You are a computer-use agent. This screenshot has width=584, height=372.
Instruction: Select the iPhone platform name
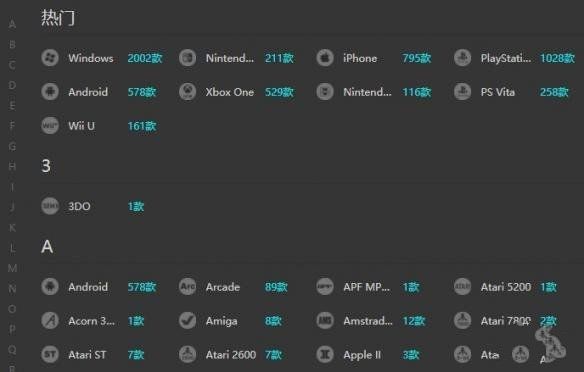(360, 58)
